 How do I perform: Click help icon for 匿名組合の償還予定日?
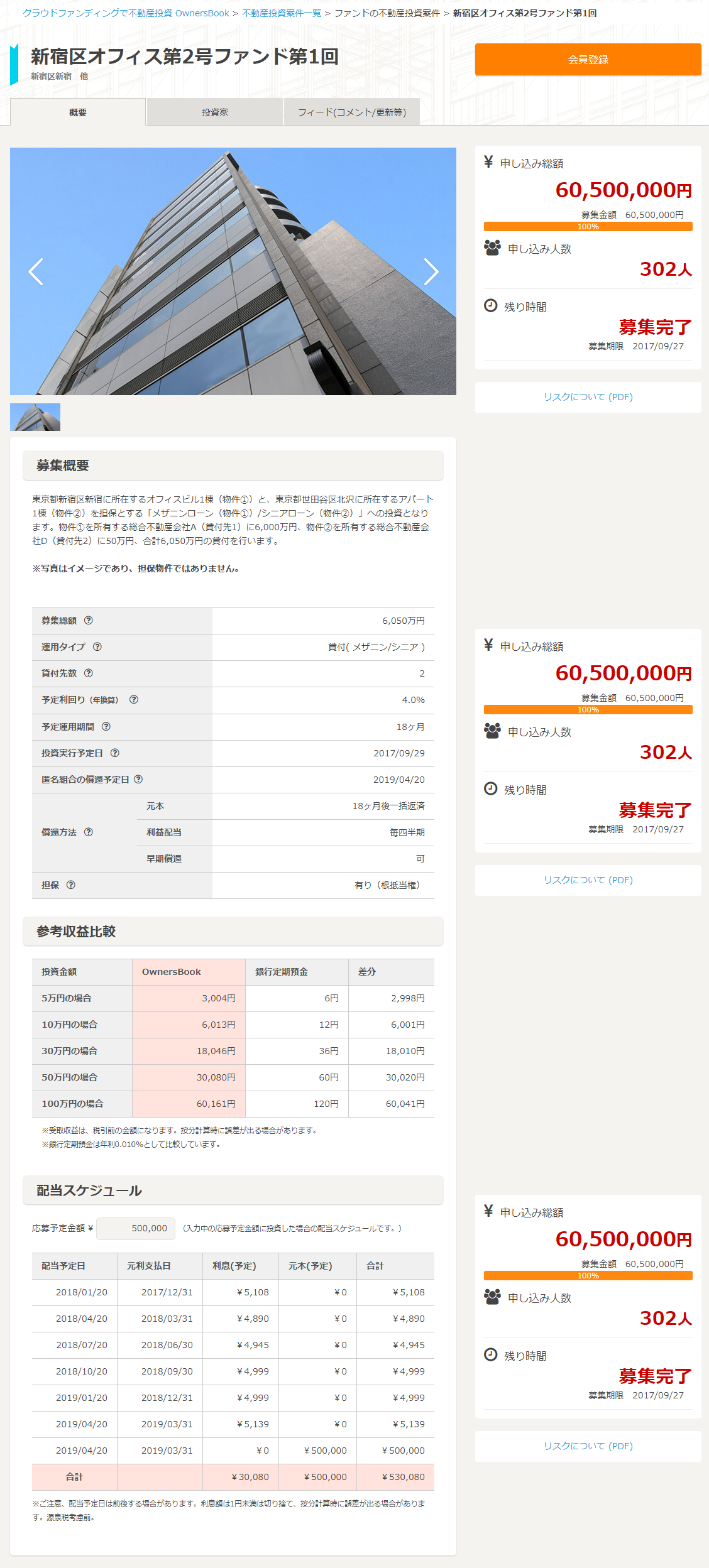[138, 779]
